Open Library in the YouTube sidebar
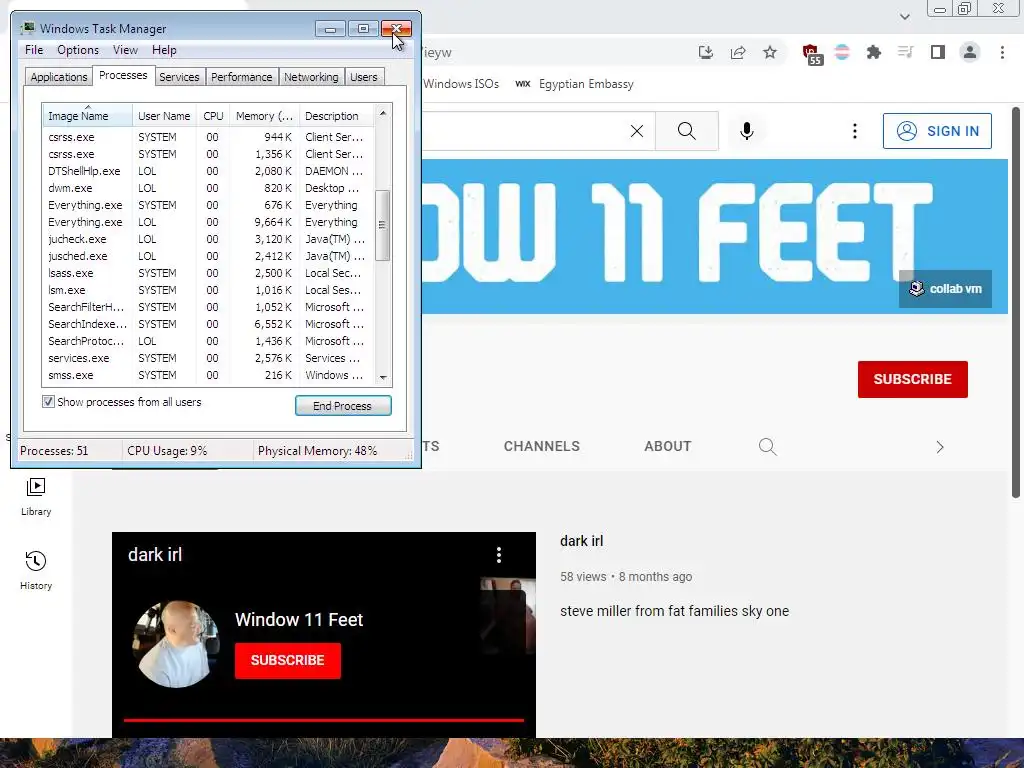This screenshot has width=1024, height=768. (36, 497)
